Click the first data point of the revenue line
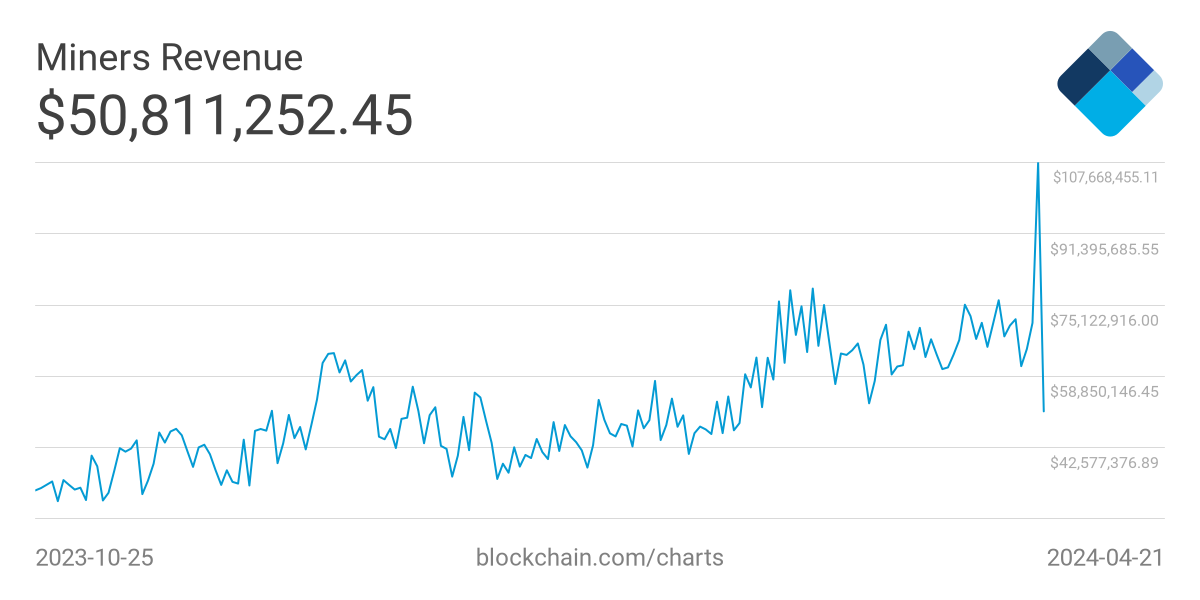The width and height of the screenshot is (1200, 600). click(36, 490)
